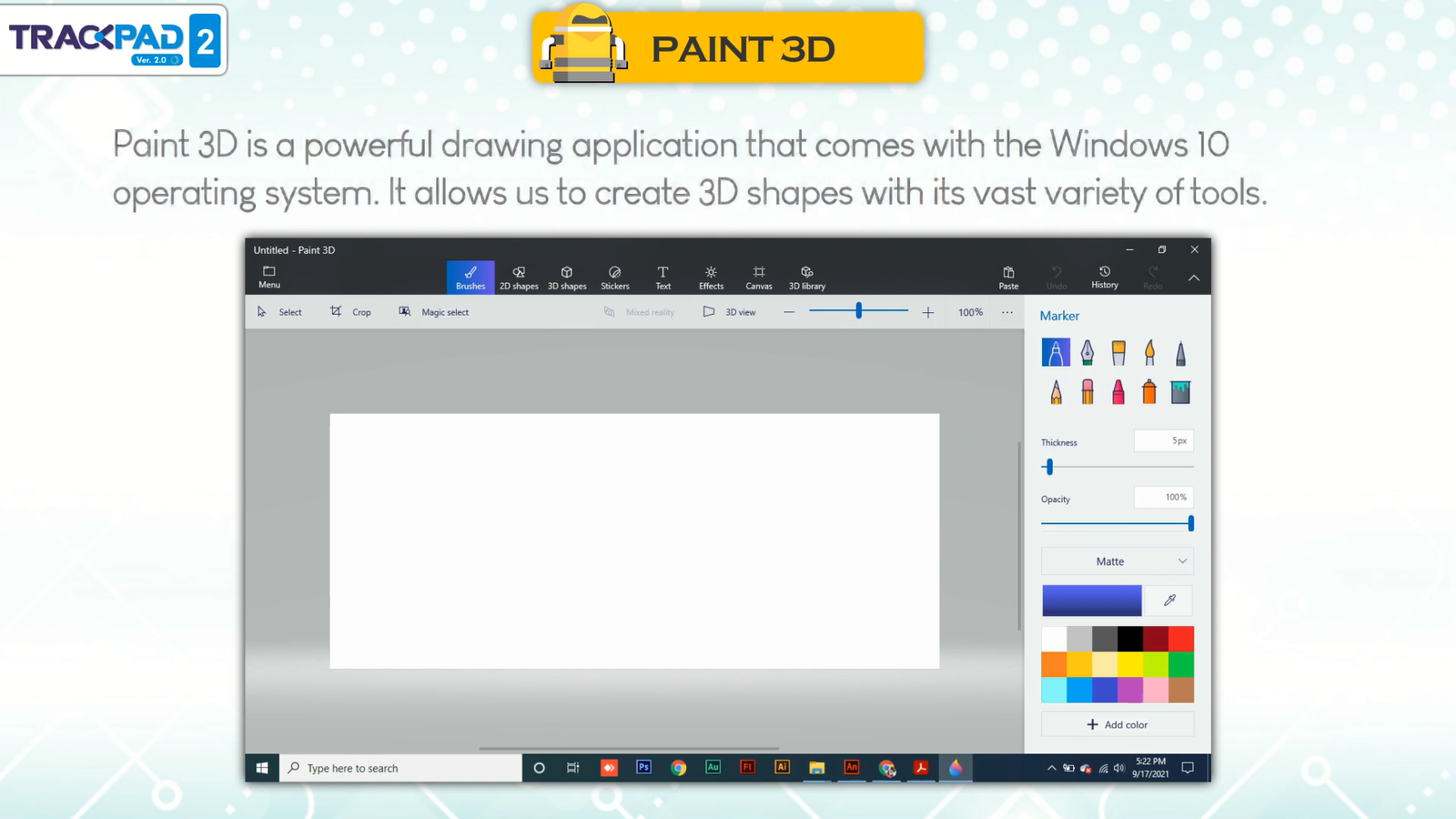Viewport: 1456px width, 819px height.
Task: Open the Paint 3D Menu
Action: tap(269, 277)
